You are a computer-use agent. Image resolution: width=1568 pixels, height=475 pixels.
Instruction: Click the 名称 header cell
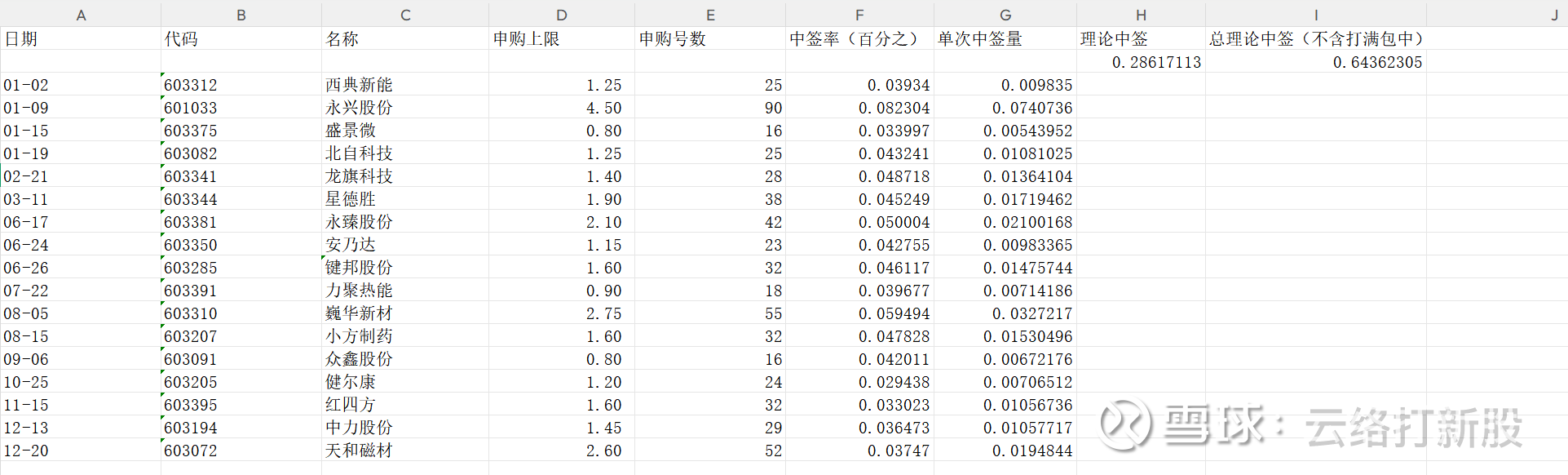pos(405,38)
